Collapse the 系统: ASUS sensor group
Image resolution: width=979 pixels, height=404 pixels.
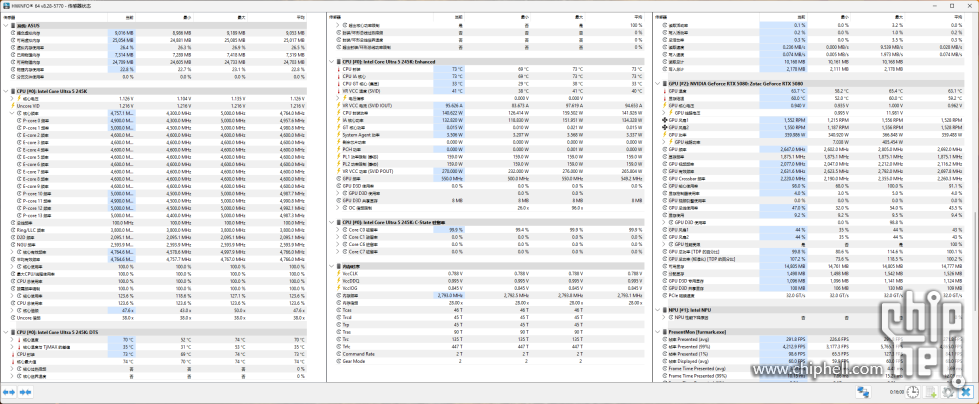tap(5, 25)
